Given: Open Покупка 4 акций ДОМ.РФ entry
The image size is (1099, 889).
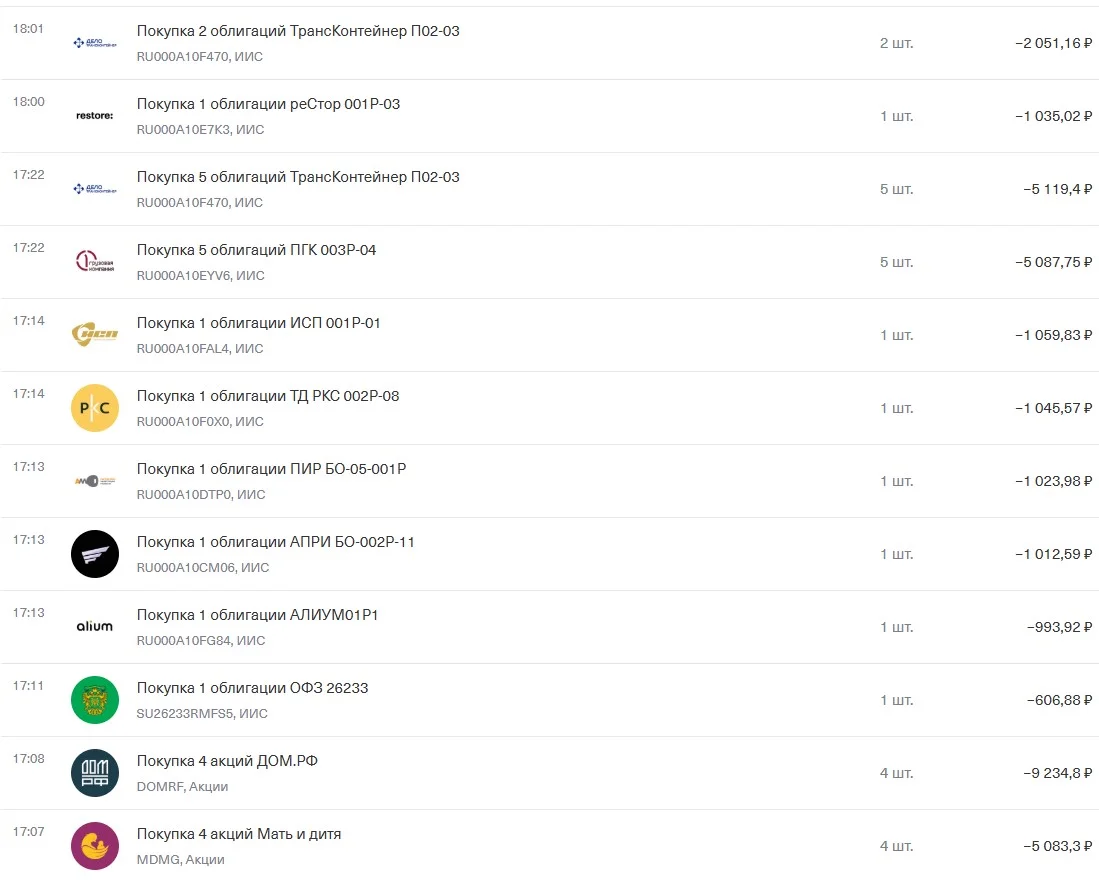Looking at the screenshot, I should pyautogui.click(x=550, y=773).
